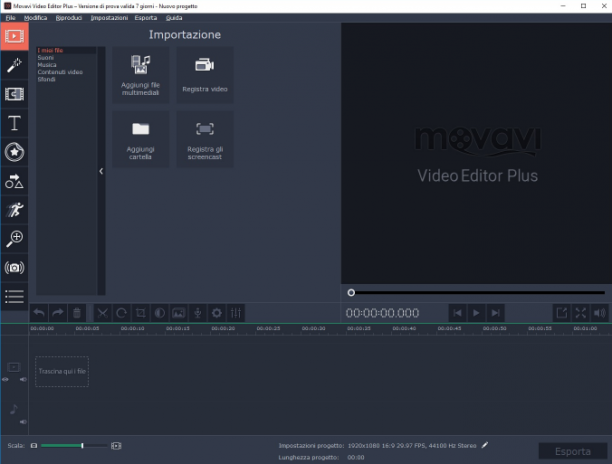Open the Stabilization camera tab
Screen dimensions: 612x464
(14, 268)
